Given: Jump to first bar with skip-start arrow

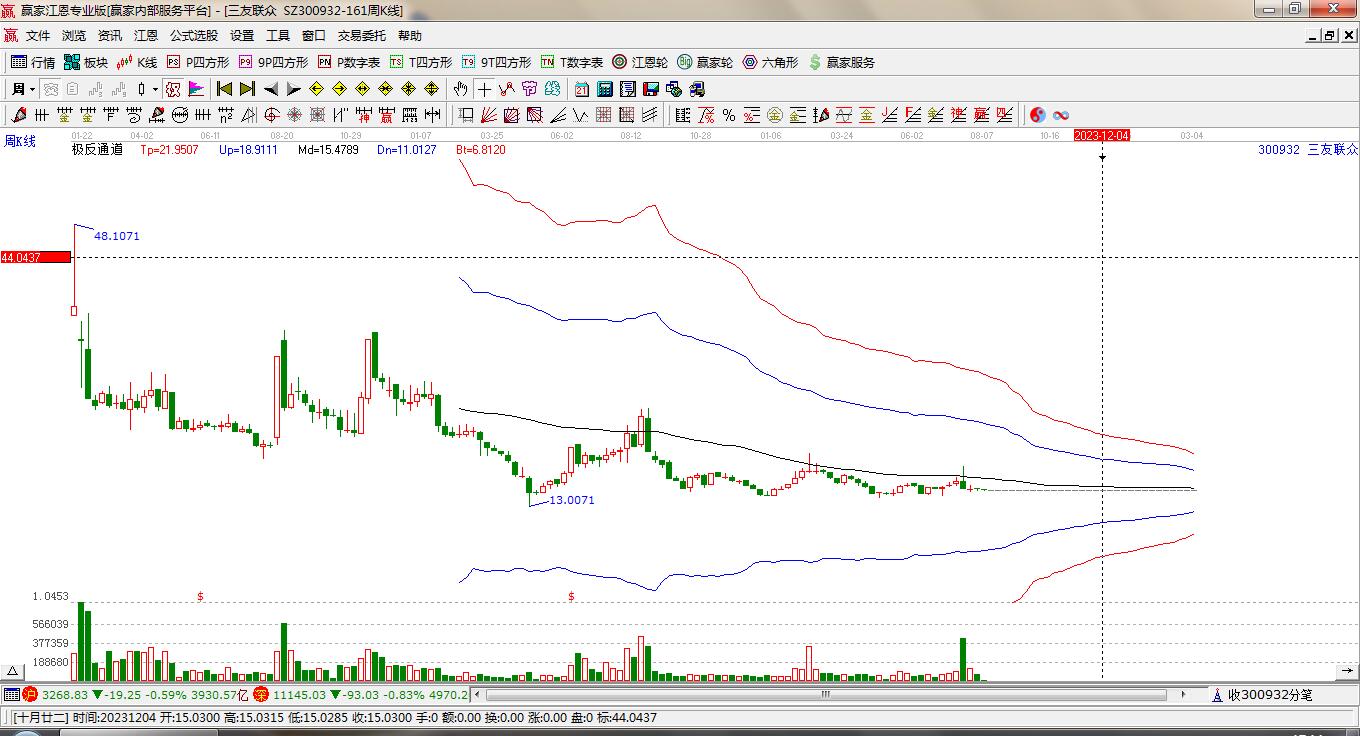Looking at the screenshot, I should click(224, 89).
